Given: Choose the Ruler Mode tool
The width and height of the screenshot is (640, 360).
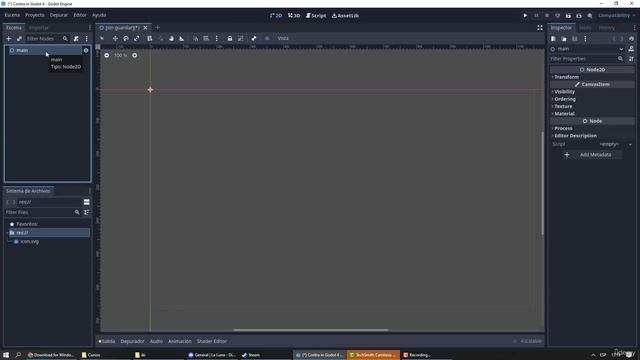Looking at the screenshot, I should coord(182,38).
